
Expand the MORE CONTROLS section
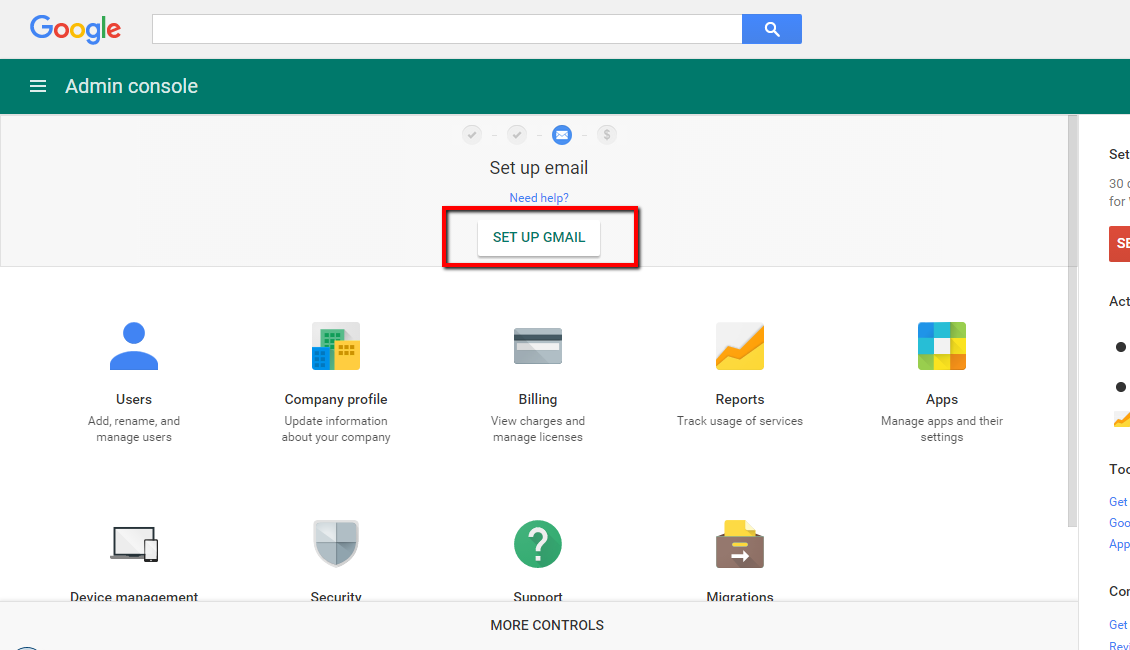547,625
